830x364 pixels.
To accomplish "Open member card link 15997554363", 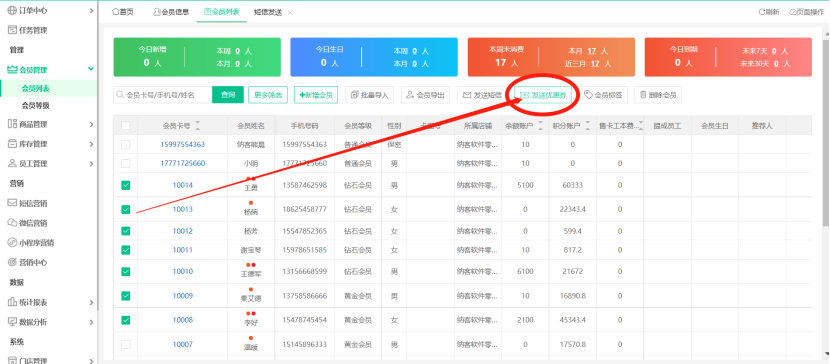I will click(x=183, y=144).
